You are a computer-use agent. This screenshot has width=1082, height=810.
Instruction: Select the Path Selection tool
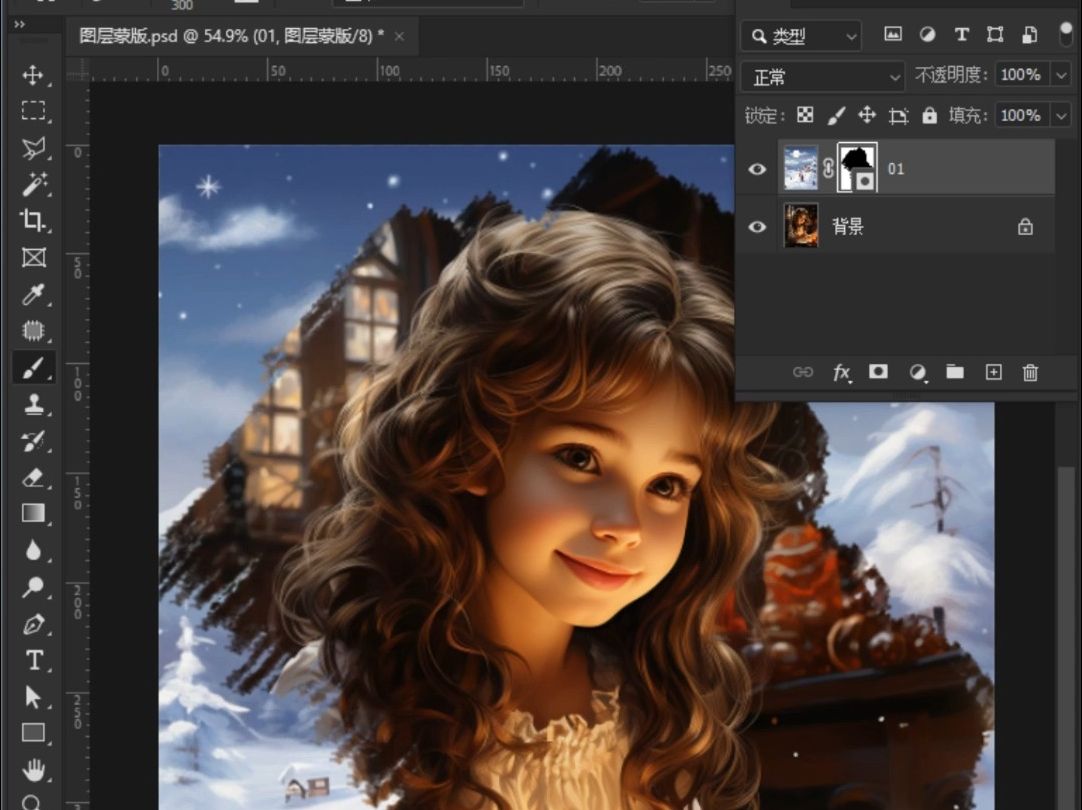click(32, 697)
